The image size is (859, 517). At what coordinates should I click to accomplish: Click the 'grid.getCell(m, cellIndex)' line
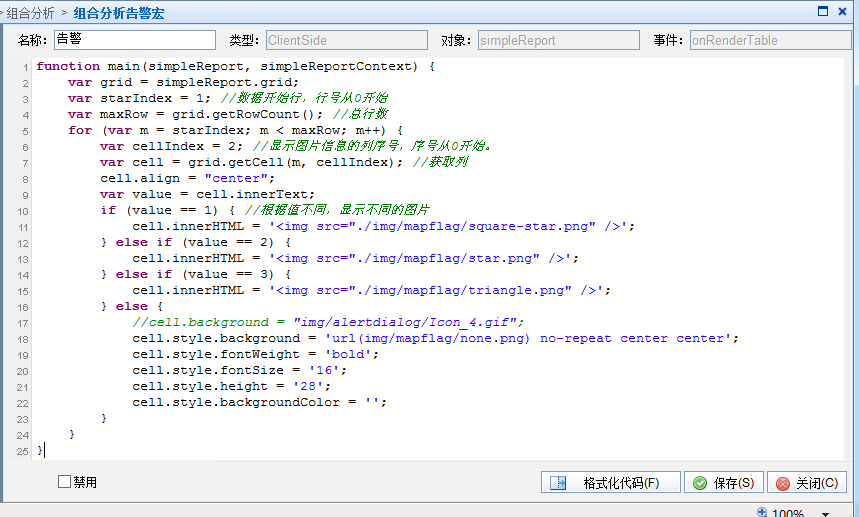pyautogui.click(x=284, y=162)
